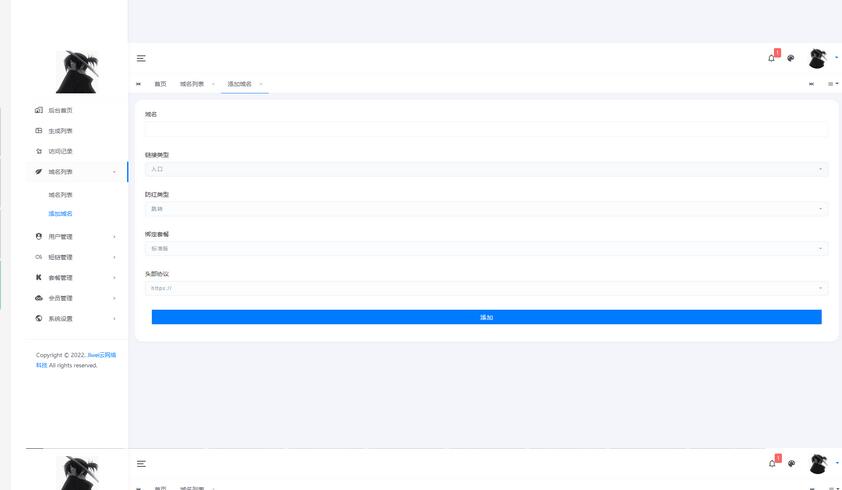Open the 头部协议 dropdown
The height and width of the screenshot is (490, 842).
coord(486,288)
